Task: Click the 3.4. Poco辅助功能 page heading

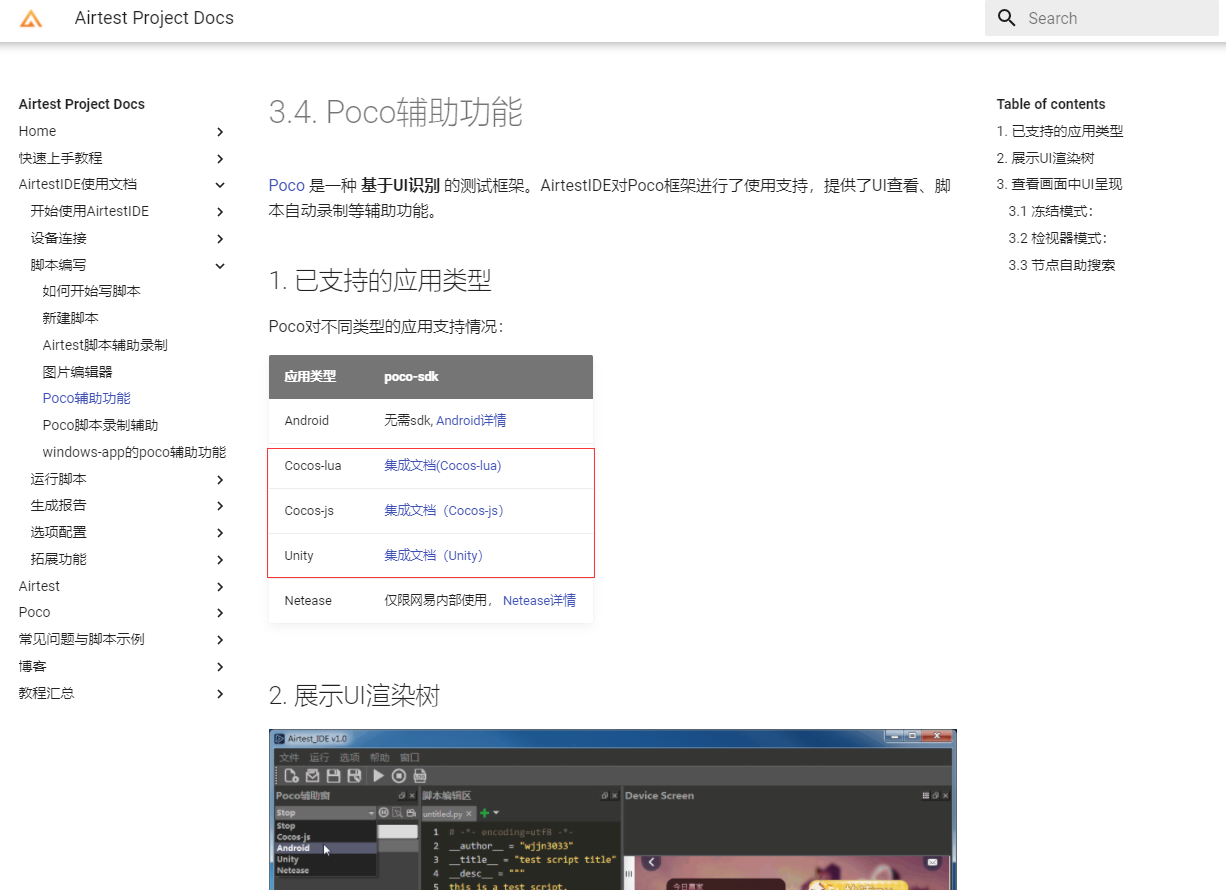Action: coord(396,112)
